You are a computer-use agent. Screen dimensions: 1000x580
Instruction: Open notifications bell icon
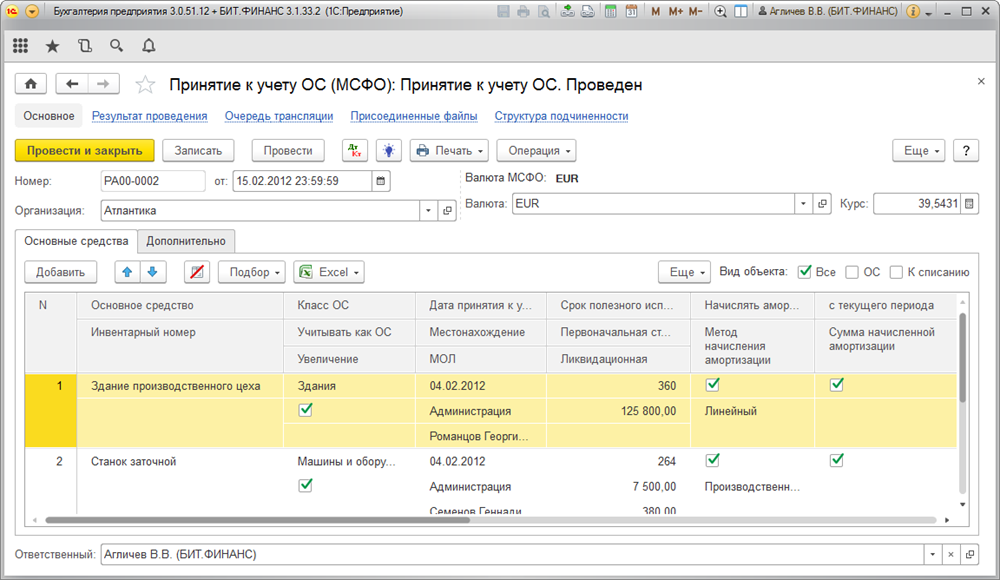(149, 46)
